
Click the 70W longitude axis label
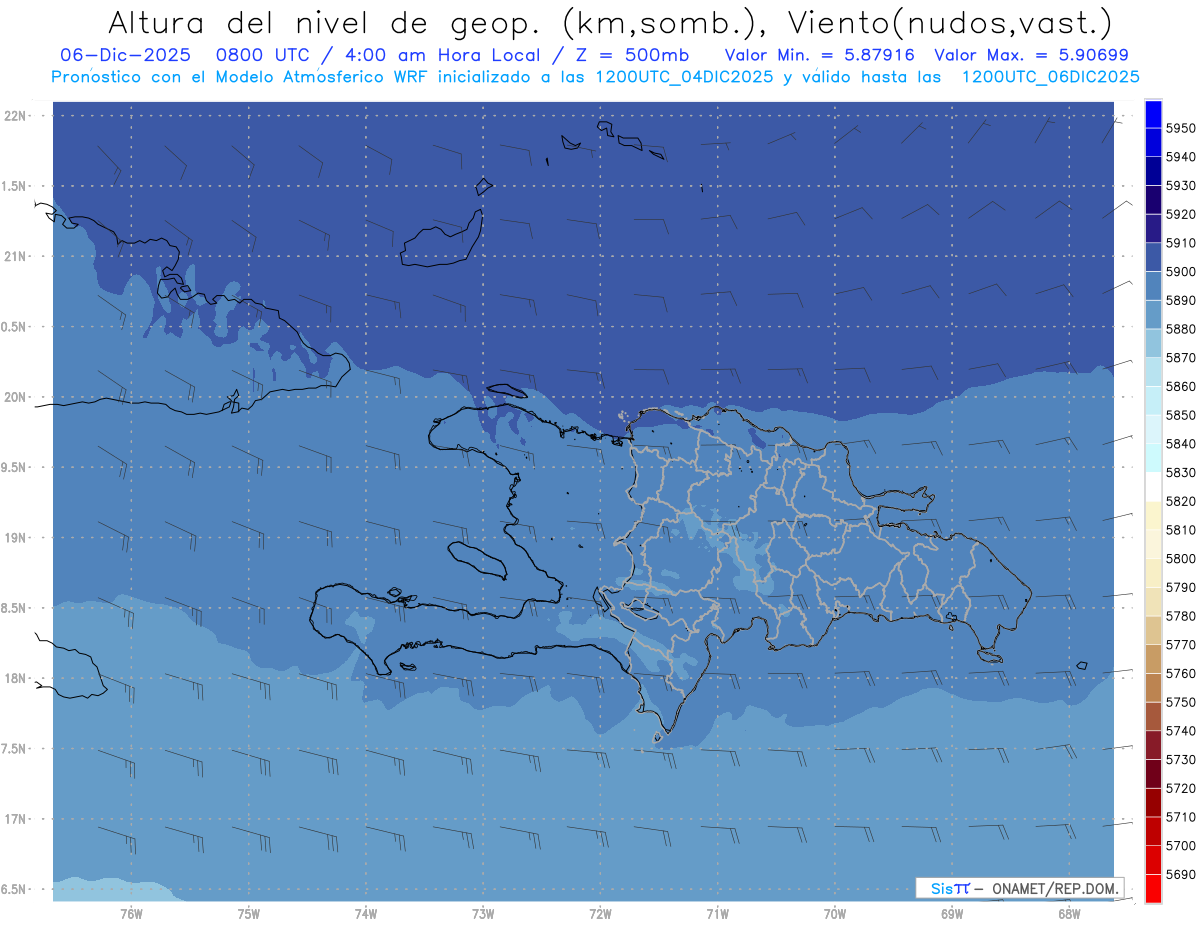(835, 914)
